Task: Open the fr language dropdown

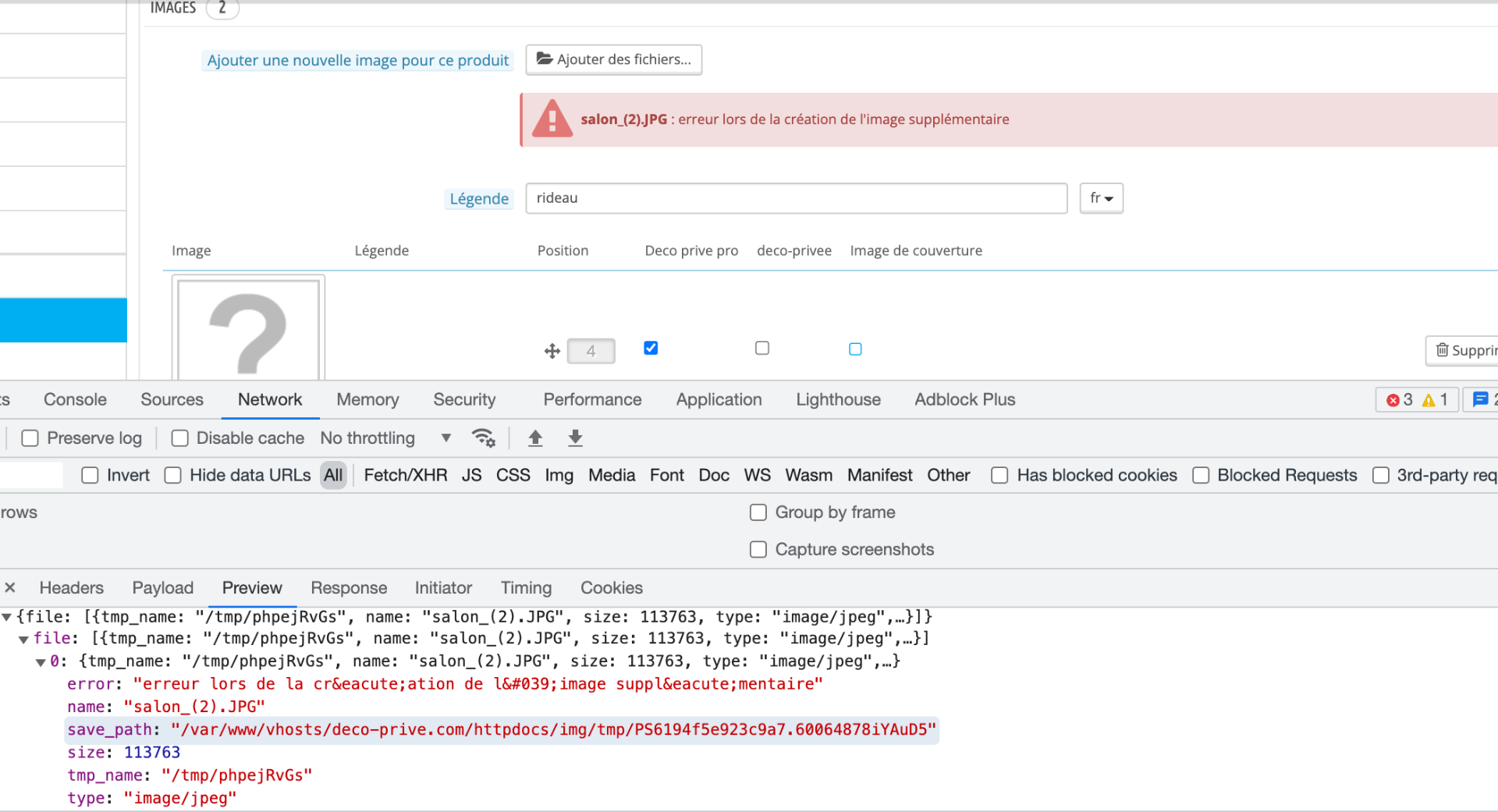Action: pos(1101,198)
